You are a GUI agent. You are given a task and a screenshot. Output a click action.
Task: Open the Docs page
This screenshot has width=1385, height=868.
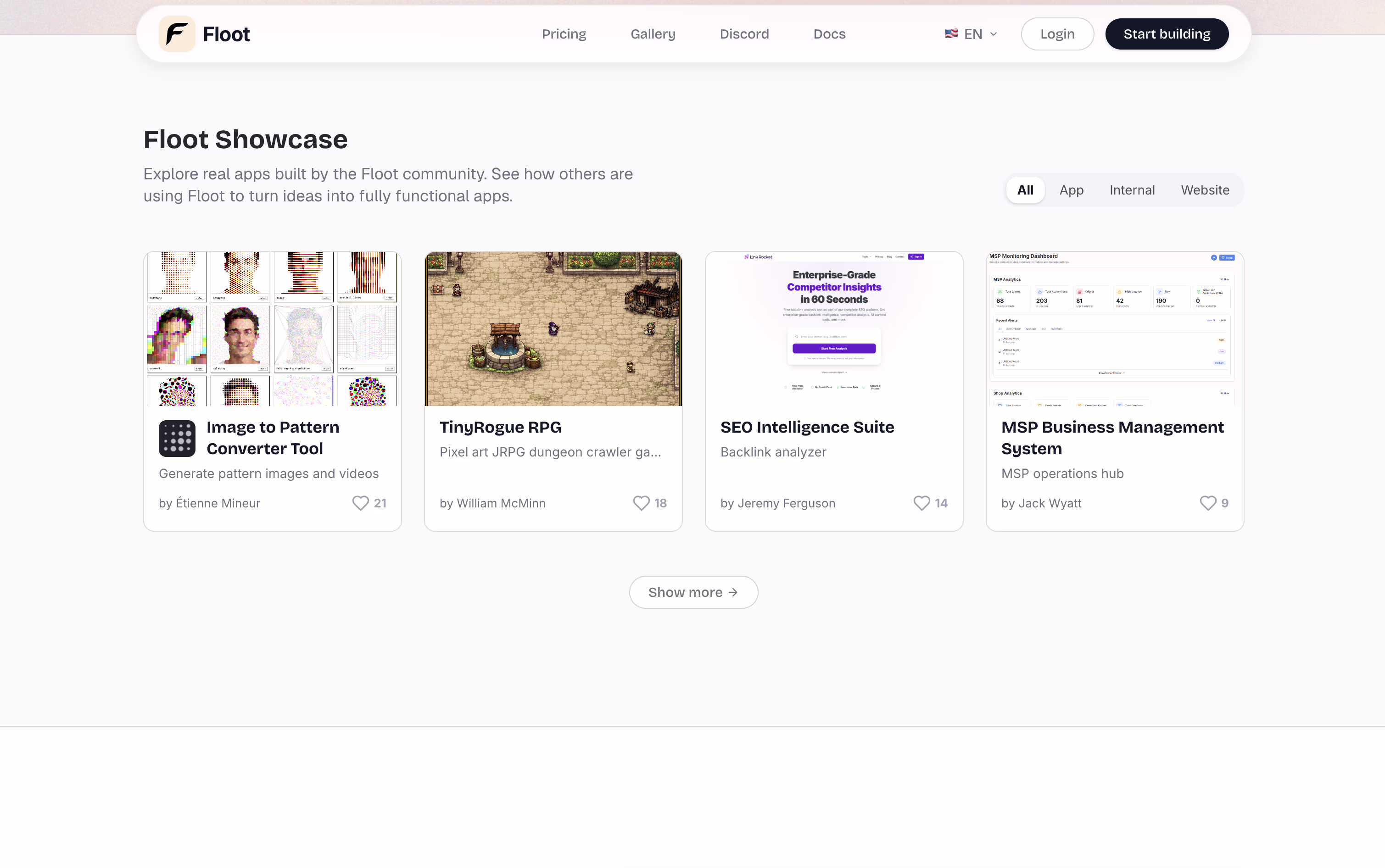(x=829, y=34)
